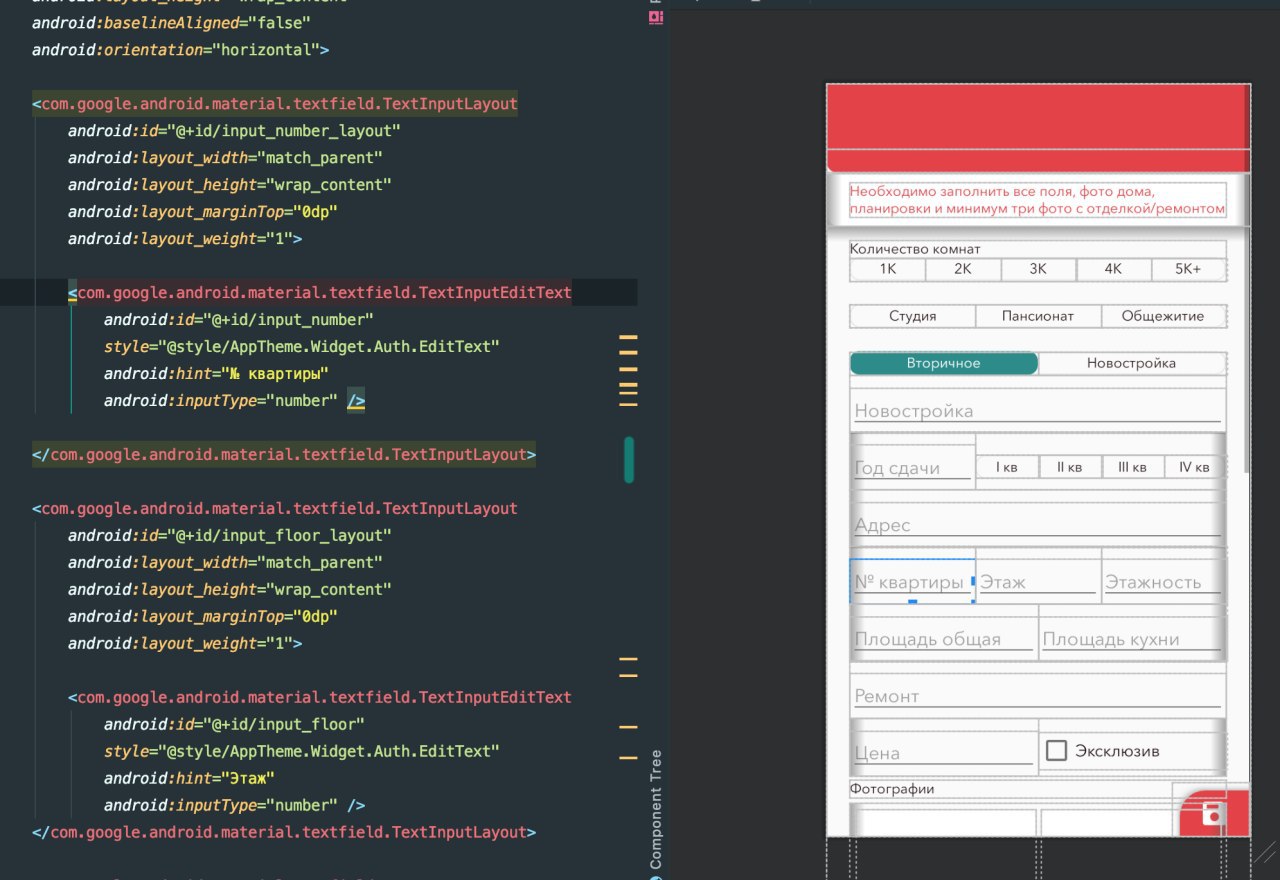This screenshot has width=1280, height=880.
Task: Click the Год сдачи input field
Action: click(x=912, y=467)
